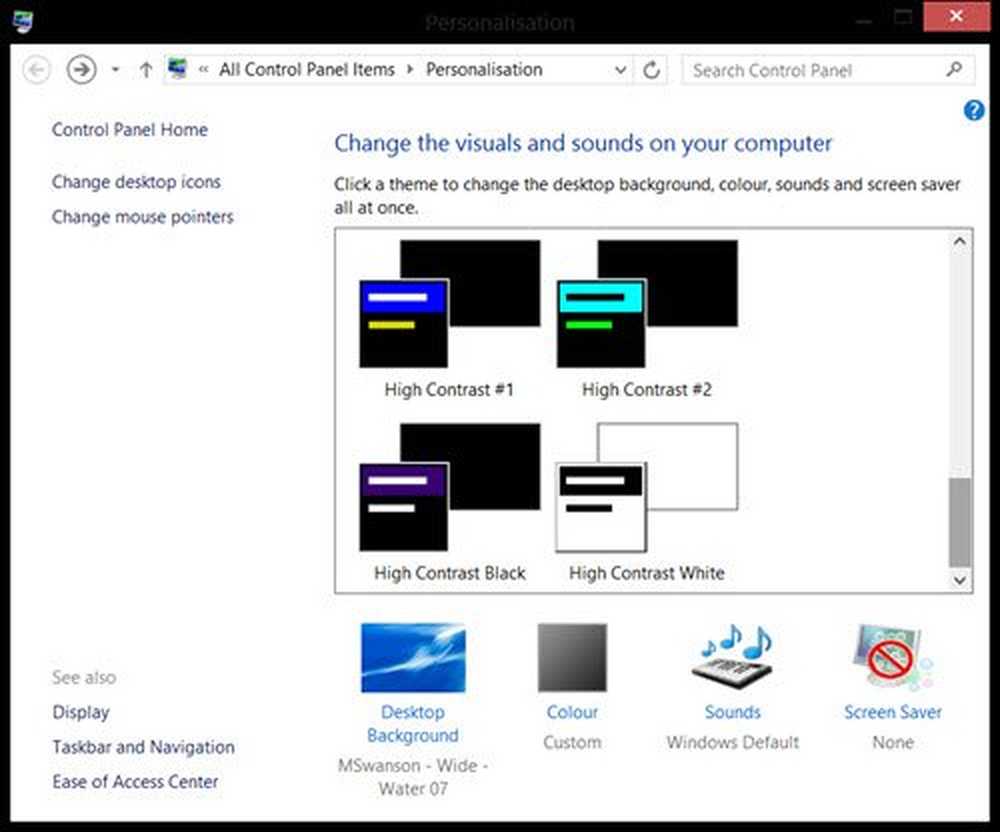Expand the address bar history dropdown
This screenshot has height=832, width=1000.
pos(621,70)
